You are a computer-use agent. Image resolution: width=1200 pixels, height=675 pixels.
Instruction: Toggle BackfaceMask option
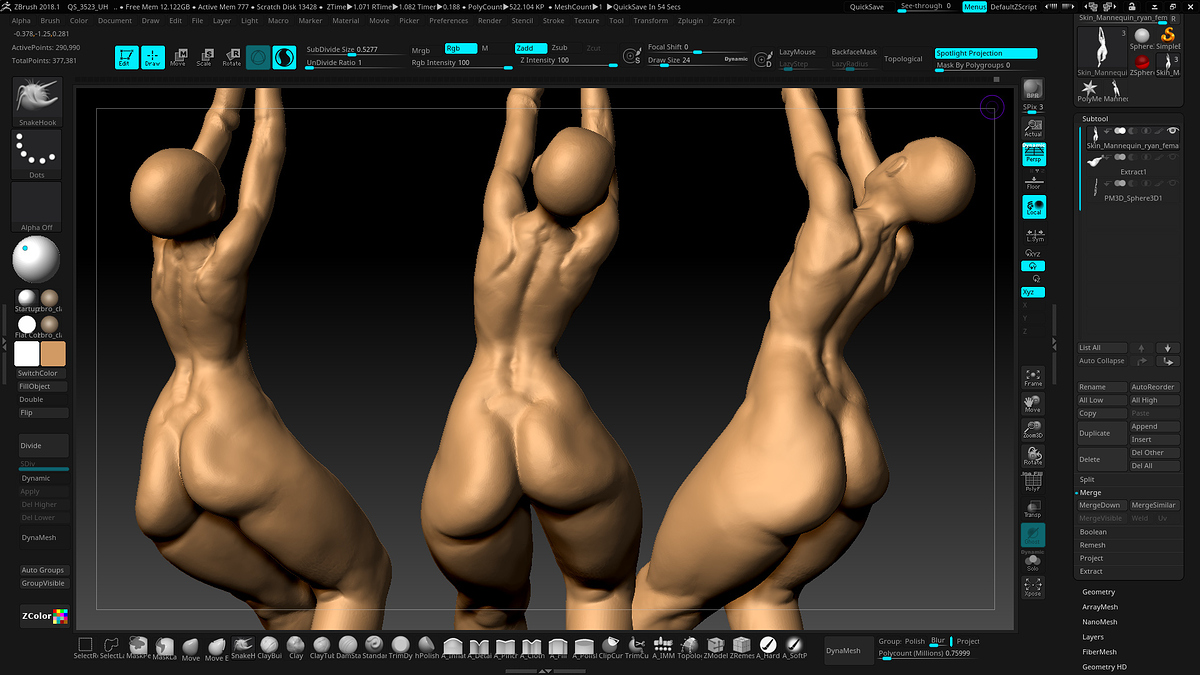pyautogui.click(x=854, y=52)
